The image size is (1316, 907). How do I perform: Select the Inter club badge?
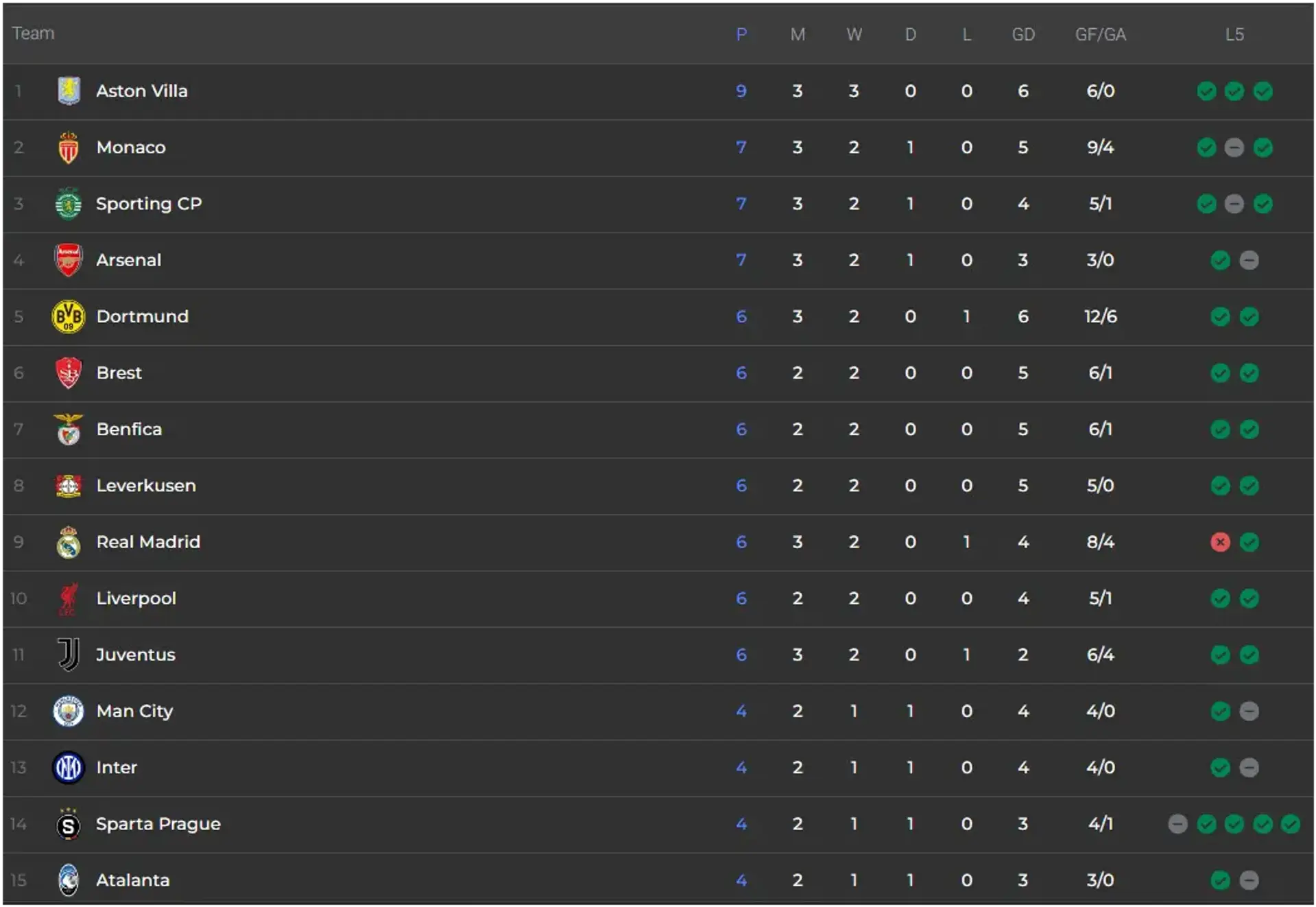[69, 767]
